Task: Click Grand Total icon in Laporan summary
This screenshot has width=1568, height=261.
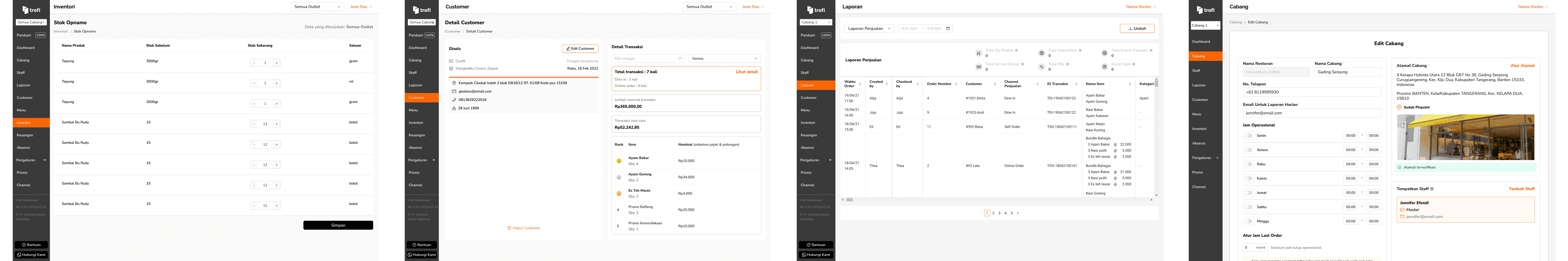Action: (1104, 67)
